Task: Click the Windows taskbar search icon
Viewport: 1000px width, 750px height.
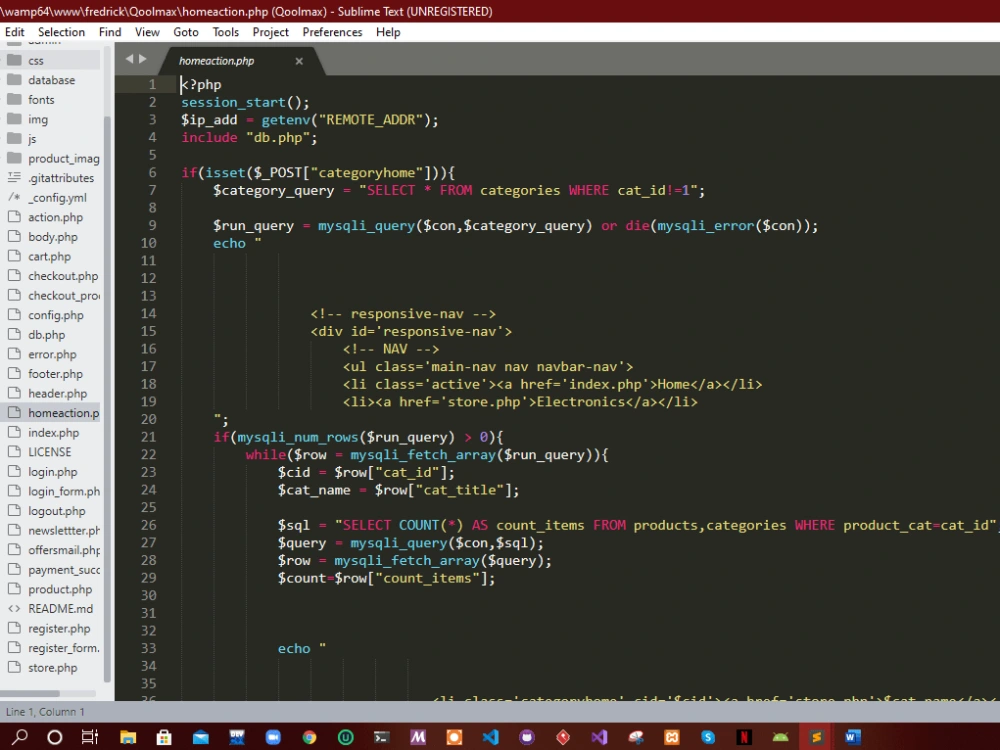Action: pyautogui.click(x=20, y=737)
